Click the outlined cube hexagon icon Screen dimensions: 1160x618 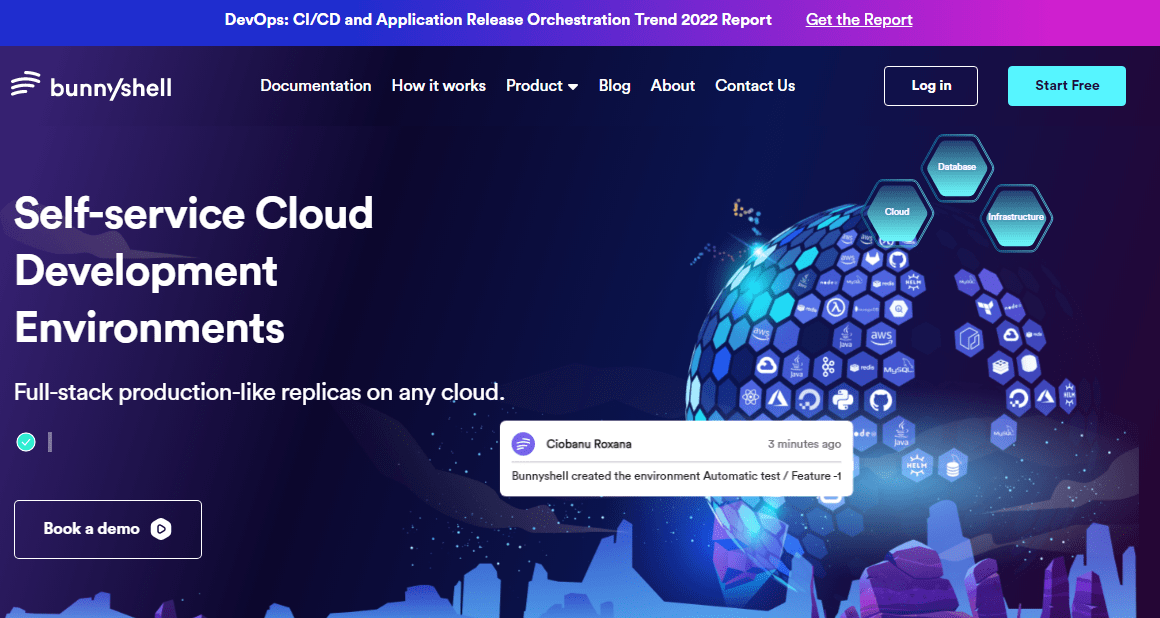969,340
